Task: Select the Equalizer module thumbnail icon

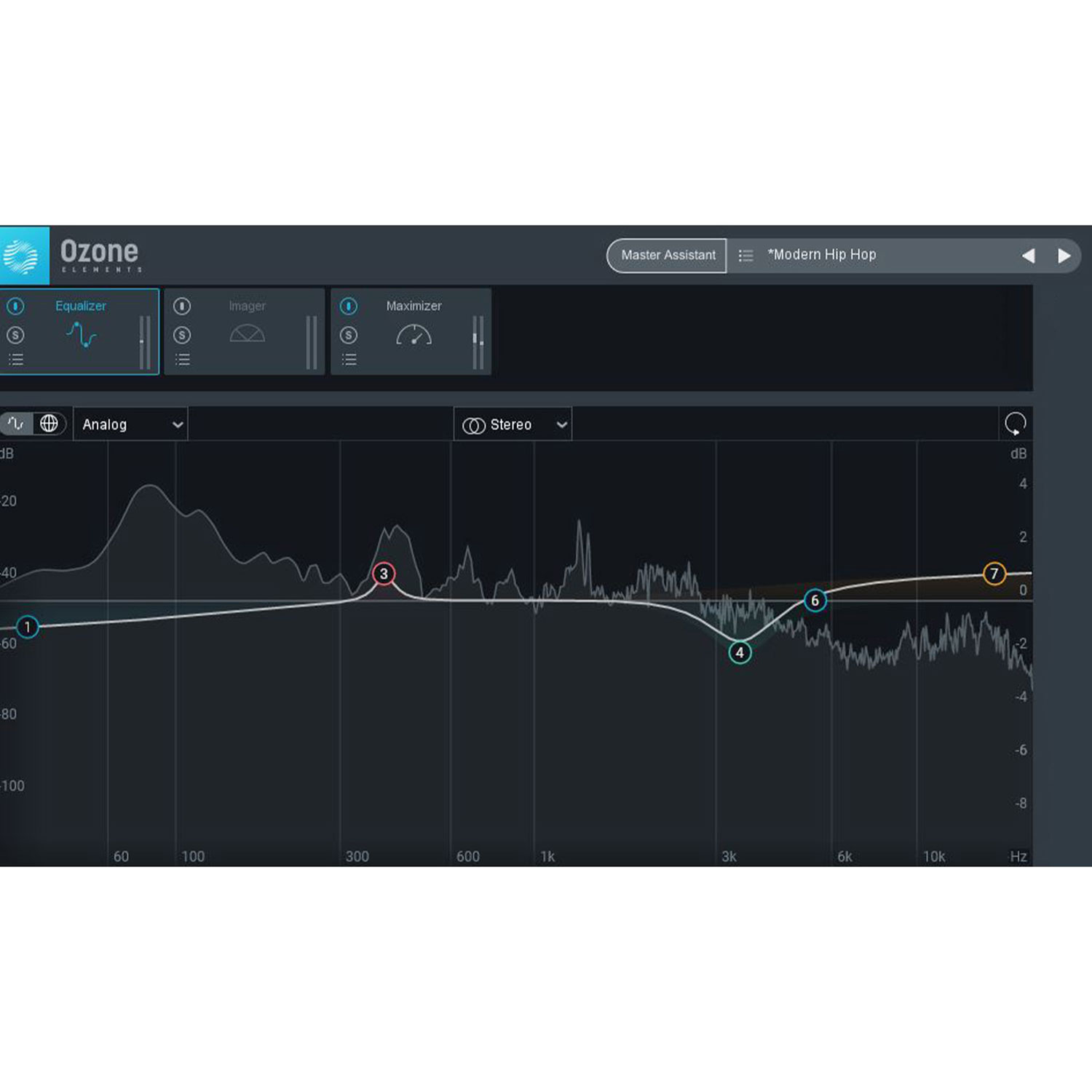Action: click(82, 335)
